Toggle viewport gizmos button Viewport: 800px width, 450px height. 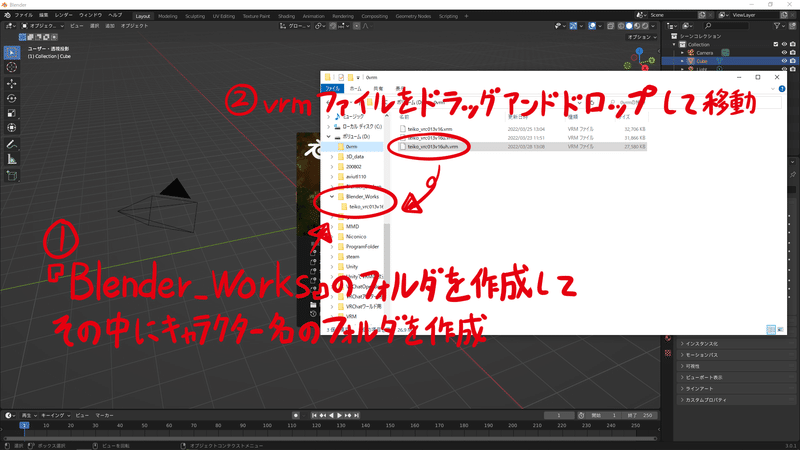[573, 26]
